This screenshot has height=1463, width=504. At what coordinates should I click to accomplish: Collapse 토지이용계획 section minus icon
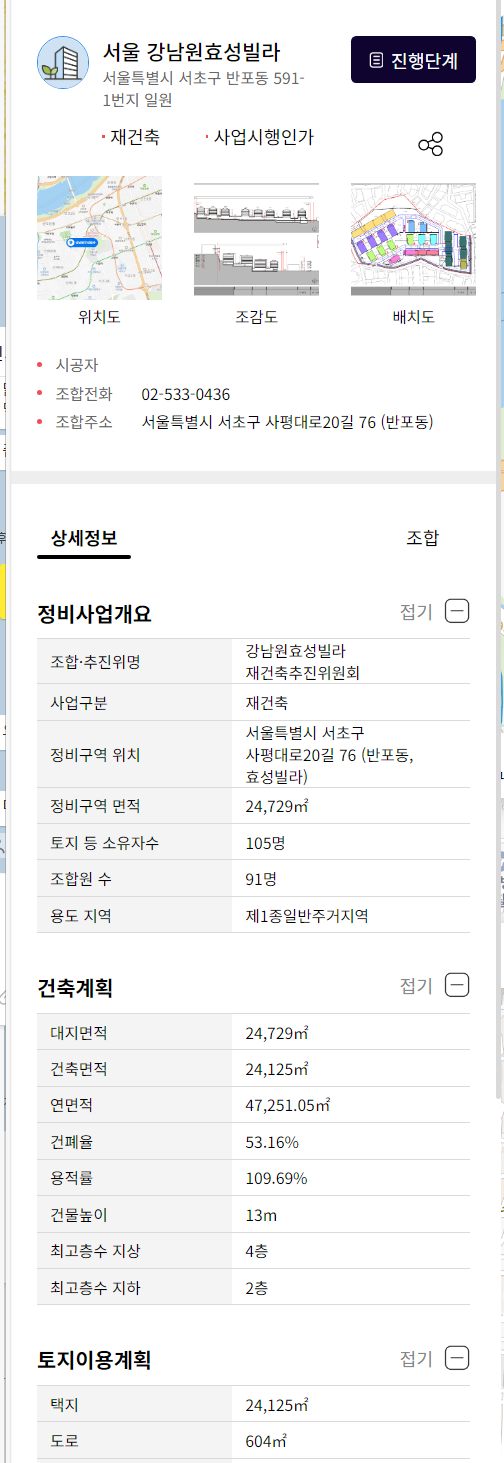[457, 1358]
